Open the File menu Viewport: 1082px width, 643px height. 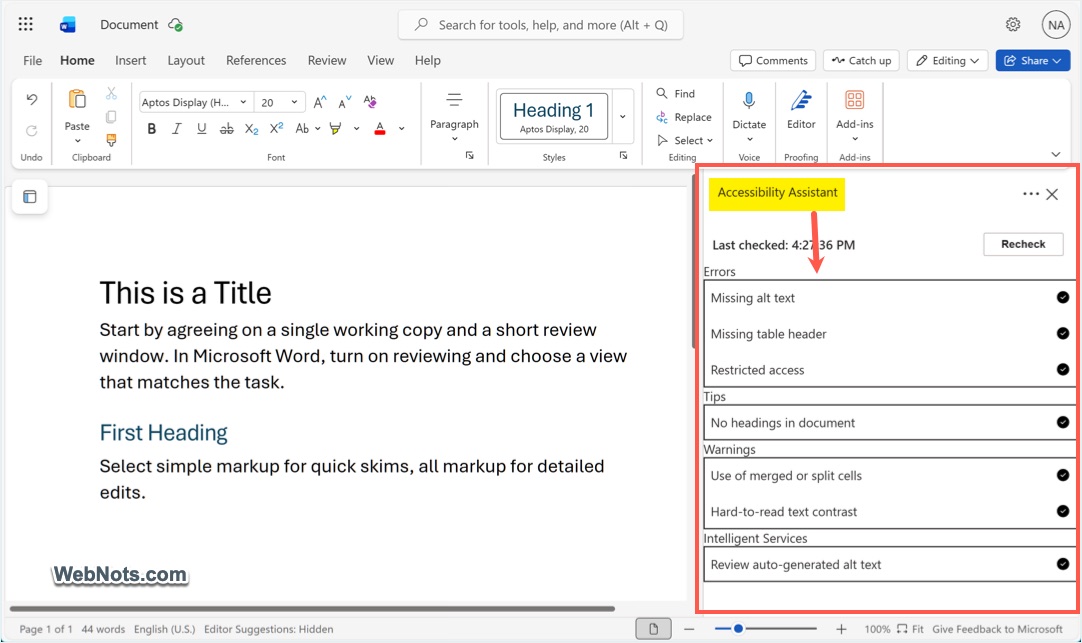point(32,61)
